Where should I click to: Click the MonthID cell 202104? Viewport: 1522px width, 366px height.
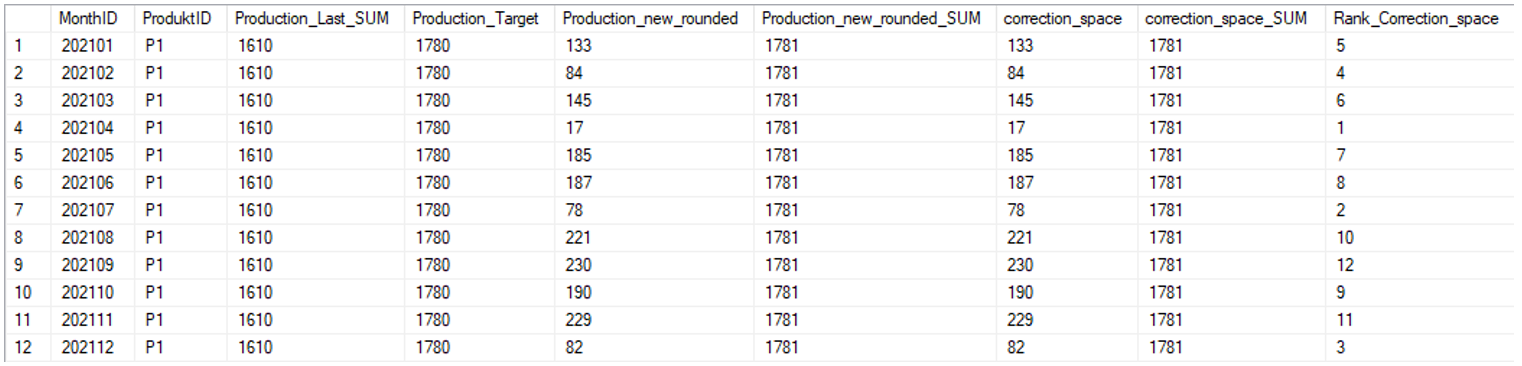[x=92, y=128]
